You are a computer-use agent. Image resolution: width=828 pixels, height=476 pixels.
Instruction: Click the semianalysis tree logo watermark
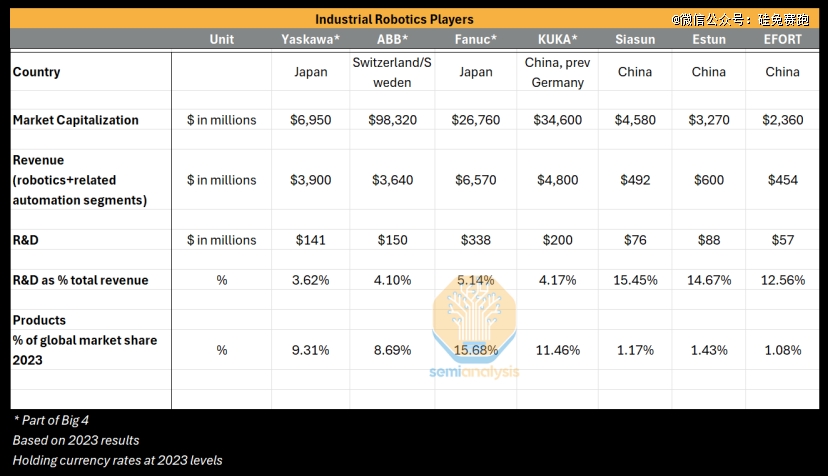coord(474,316)
